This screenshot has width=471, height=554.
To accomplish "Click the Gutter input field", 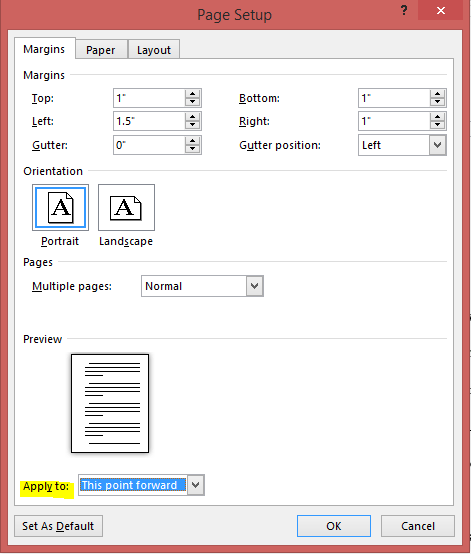I will (x=149, y=145).
